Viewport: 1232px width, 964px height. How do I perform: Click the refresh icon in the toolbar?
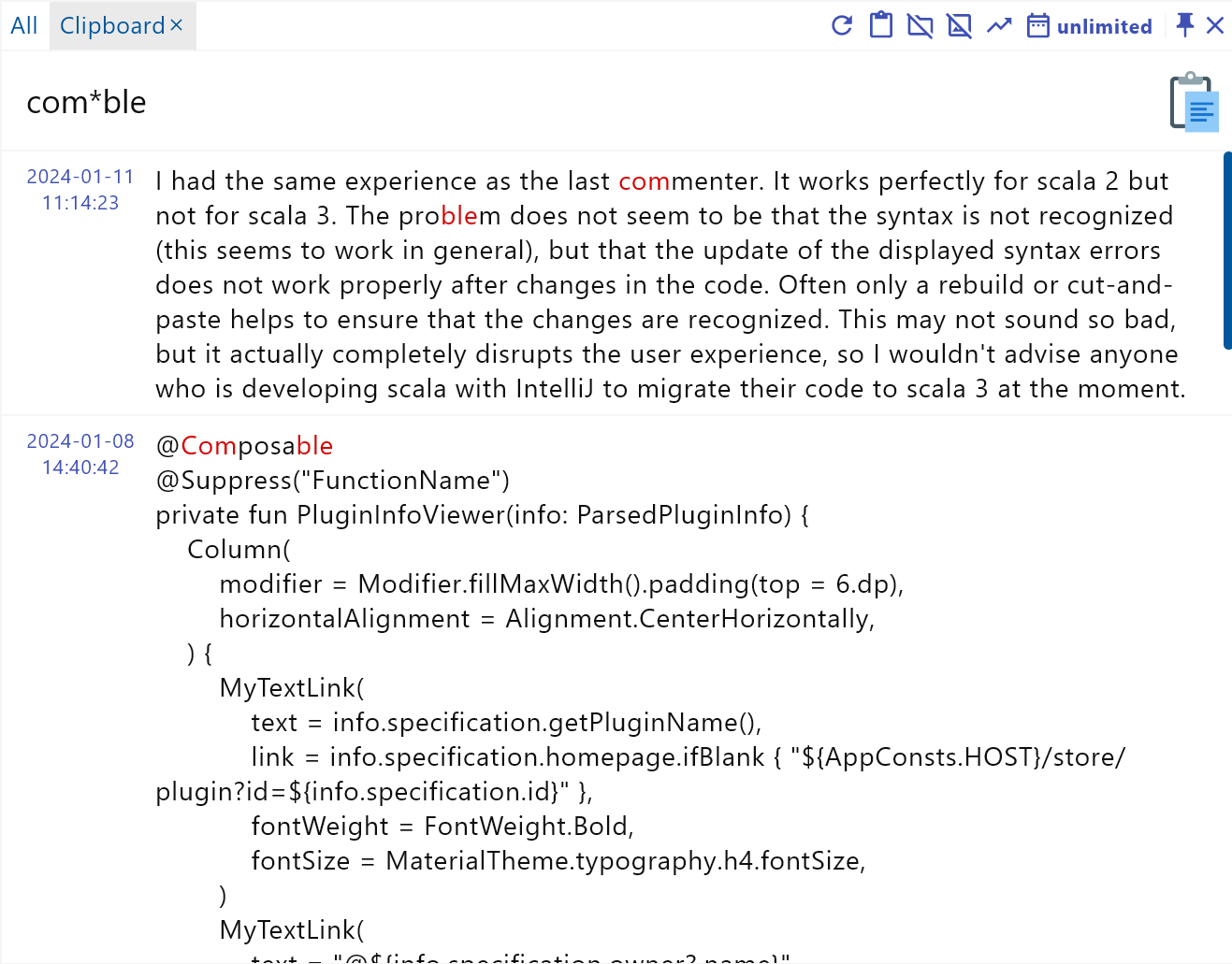(842, 25)
